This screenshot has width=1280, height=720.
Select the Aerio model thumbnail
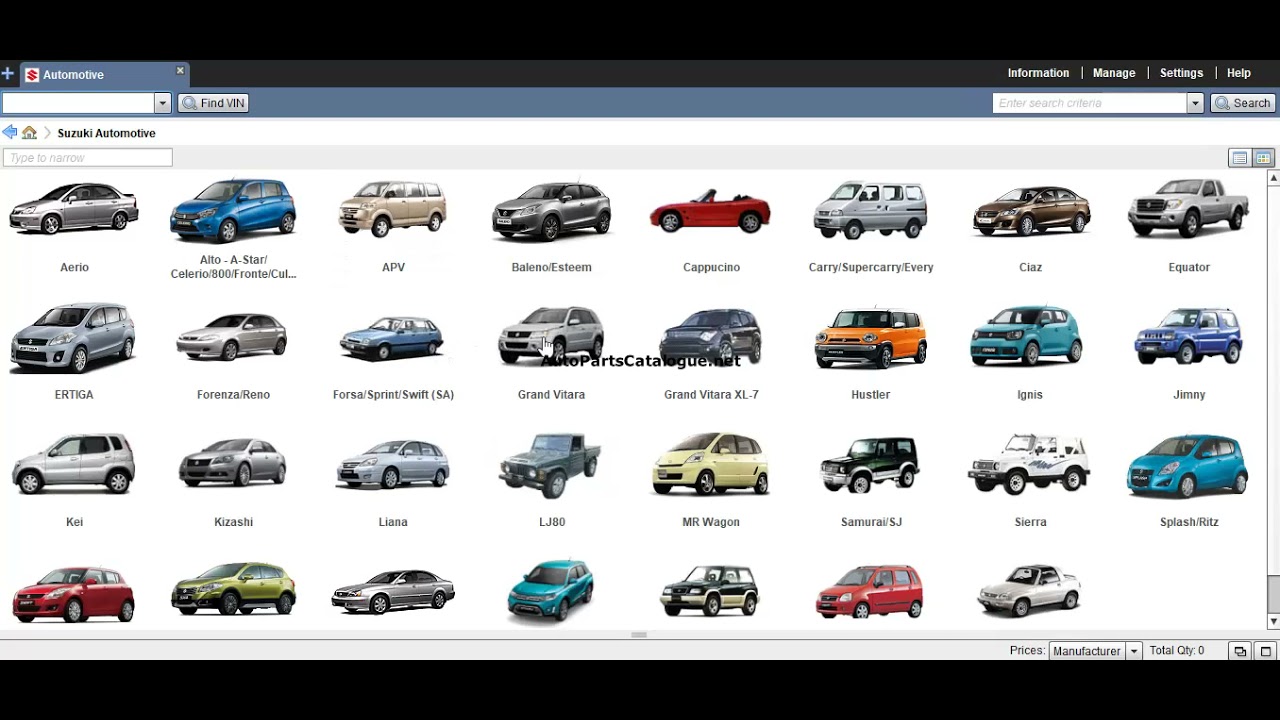(74, 208)
